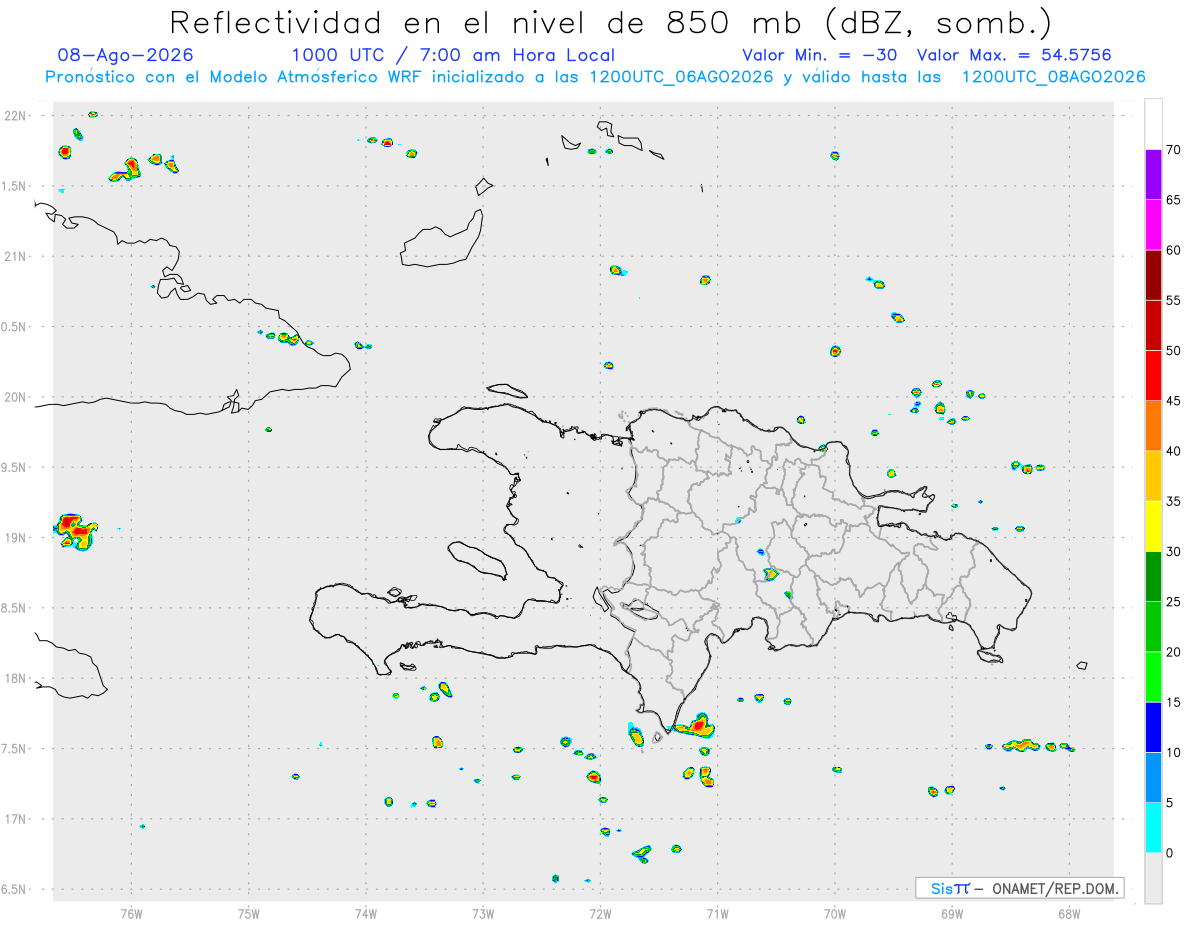Select the '55' colorbar tick label
The width and height of the screenshot is (1200, 927).
pos(1173,300)
